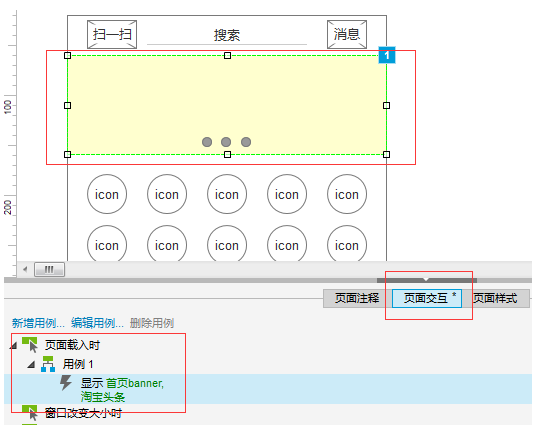
Task: Collapse the 用例 1 tree node
Action: [x=31, y=364]
